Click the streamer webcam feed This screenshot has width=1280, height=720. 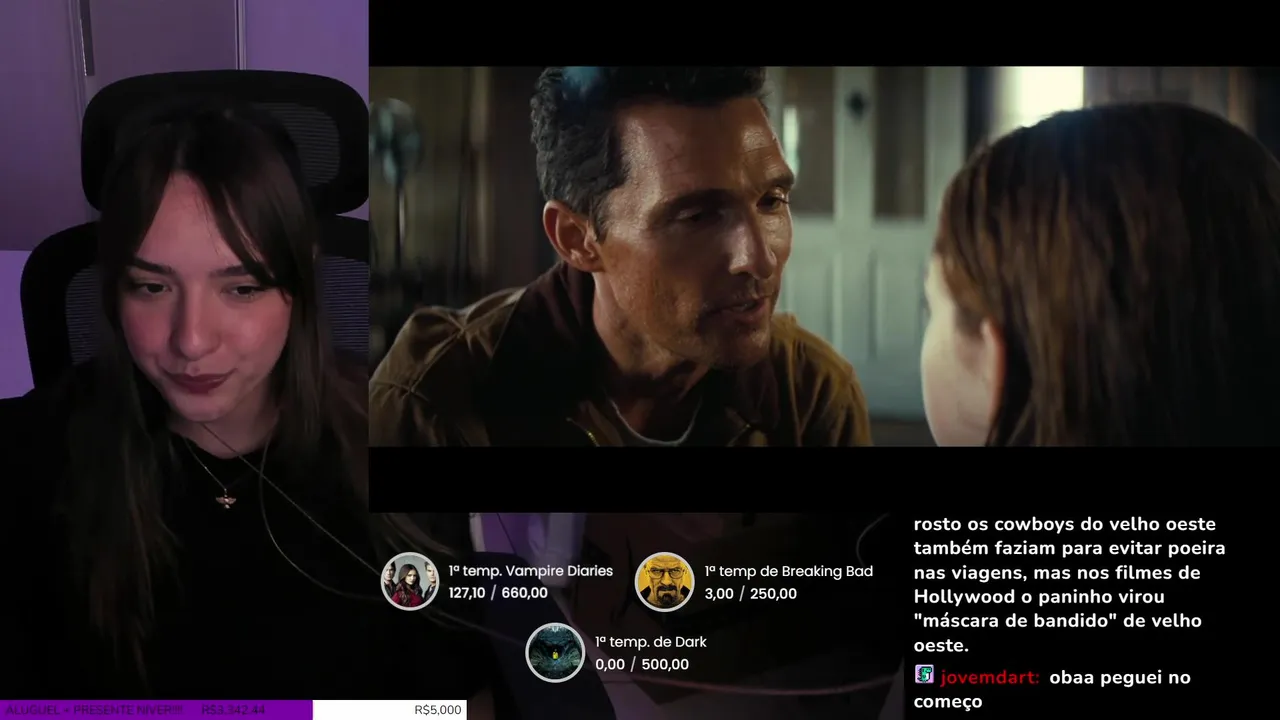[x=184, y=350]
